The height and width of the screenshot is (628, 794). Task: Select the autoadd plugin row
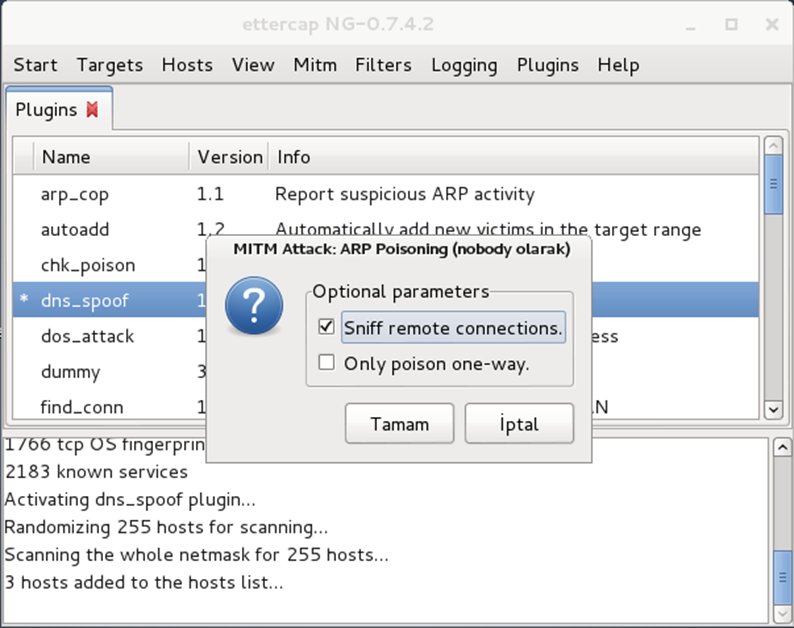[386, 229]
